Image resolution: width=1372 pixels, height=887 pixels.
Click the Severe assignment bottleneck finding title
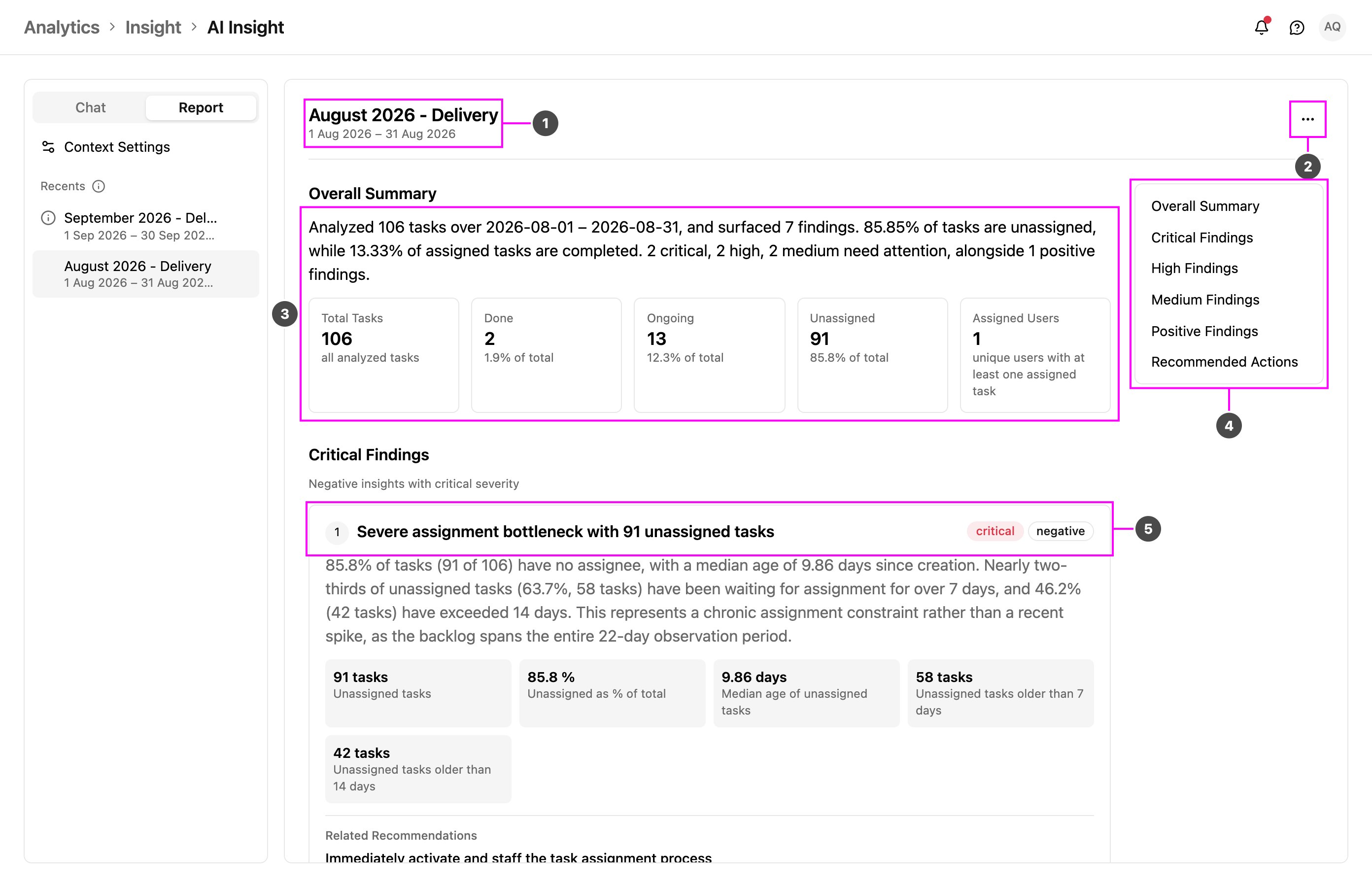tap(565, 532)
